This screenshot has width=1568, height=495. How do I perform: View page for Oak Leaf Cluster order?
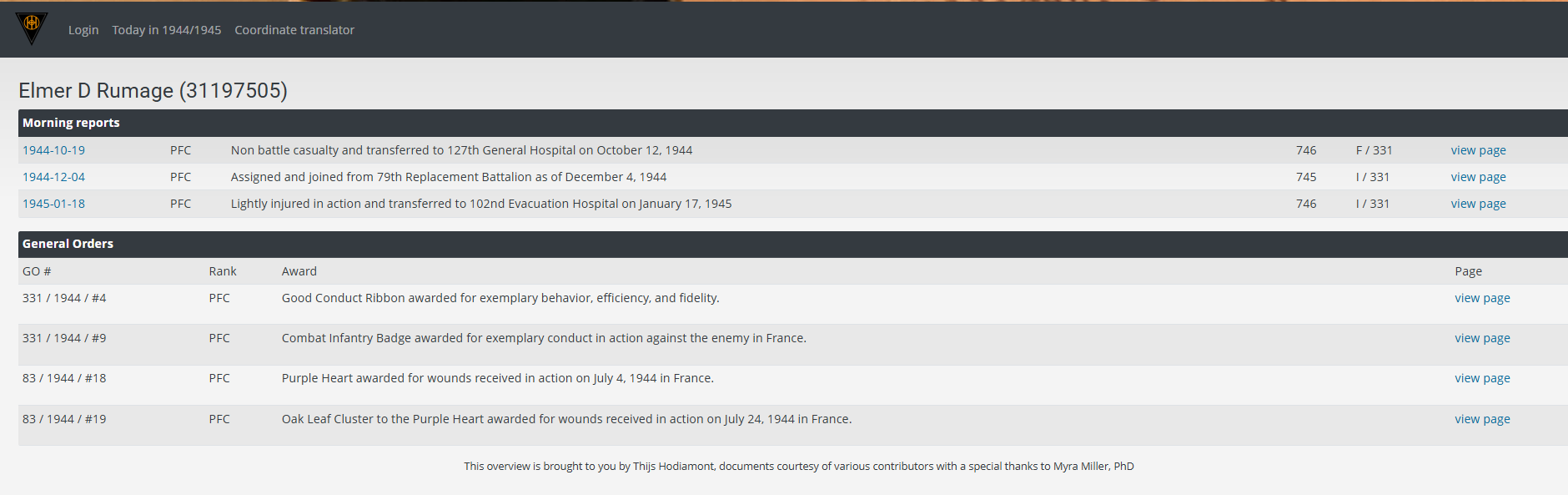point(1482,419)
